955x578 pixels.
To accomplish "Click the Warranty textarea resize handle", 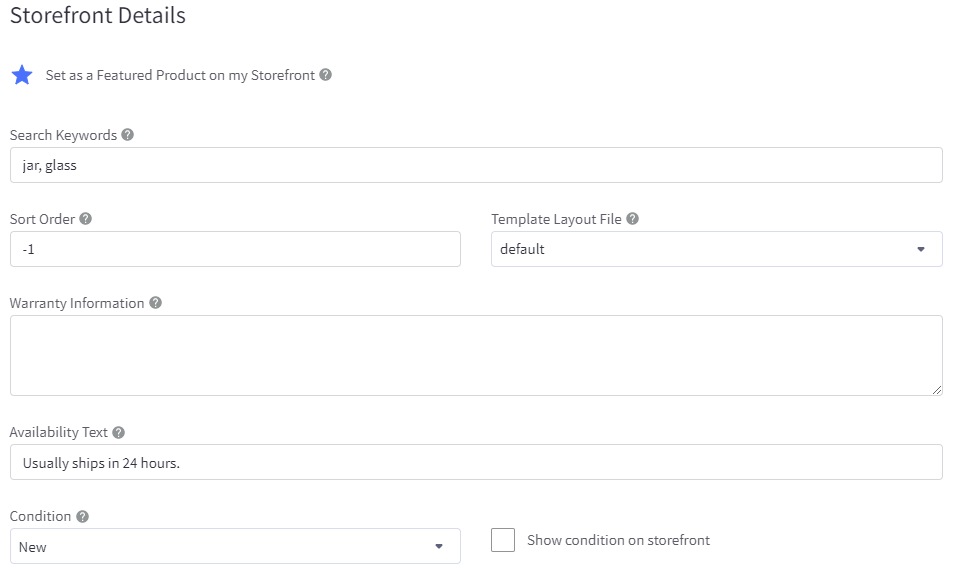I will [x=936, y=389].
